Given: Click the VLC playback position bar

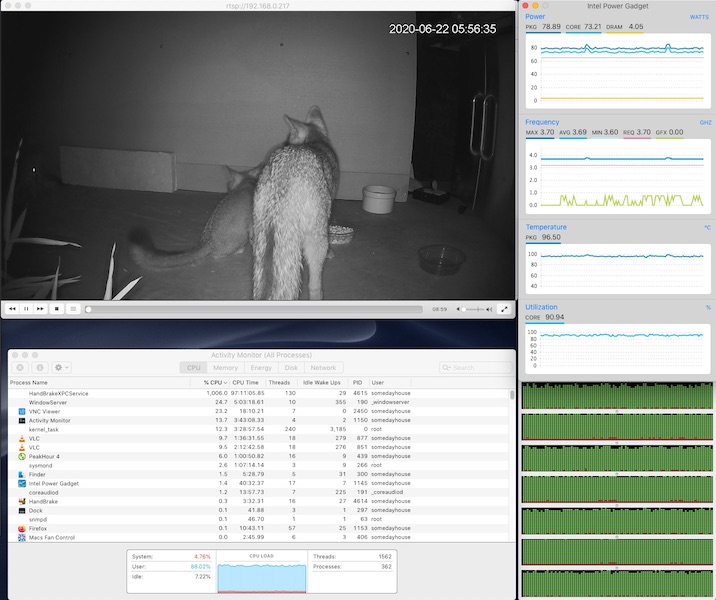Looking at the screenshot, I should coord(253,309).
